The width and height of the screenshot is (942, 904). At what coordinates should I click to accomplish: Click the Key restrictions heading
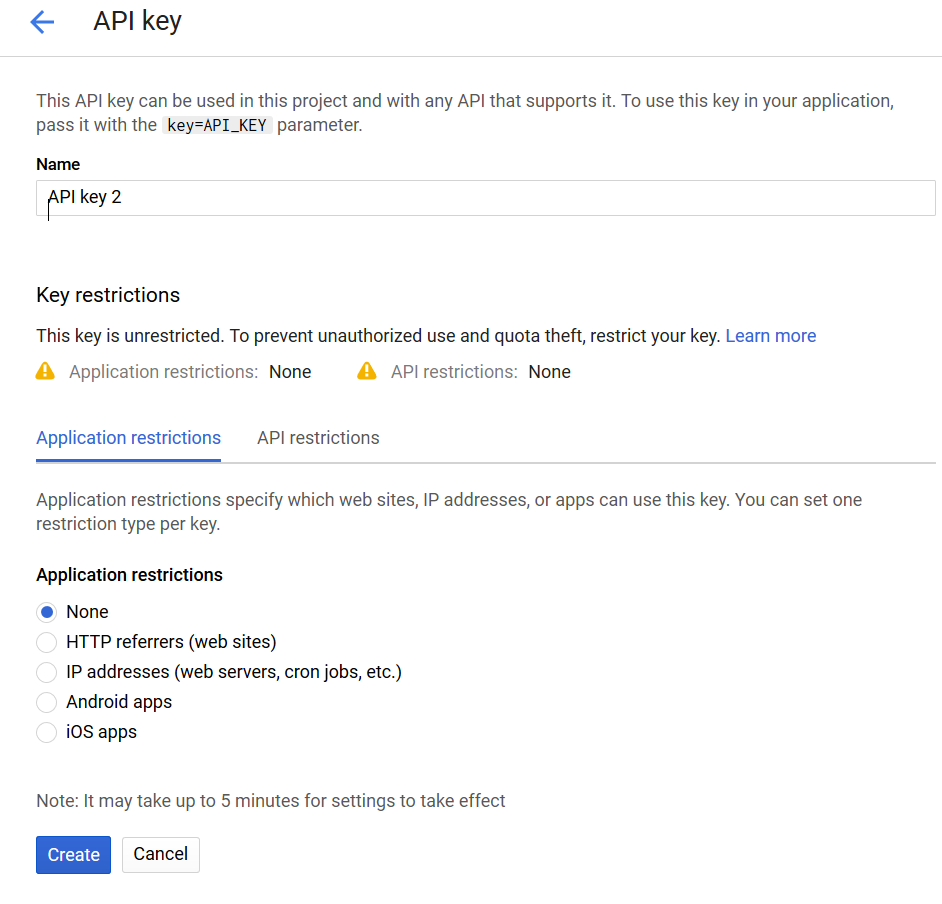[108, 295]
